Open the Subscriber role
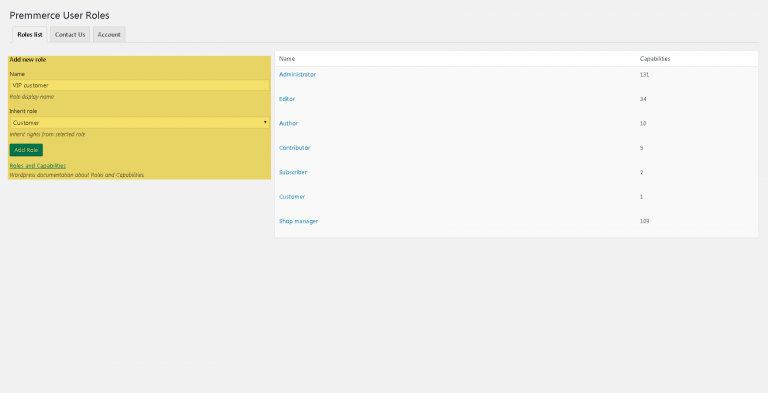The width and height of the screenshot is (768, 393). pos(293,172)
